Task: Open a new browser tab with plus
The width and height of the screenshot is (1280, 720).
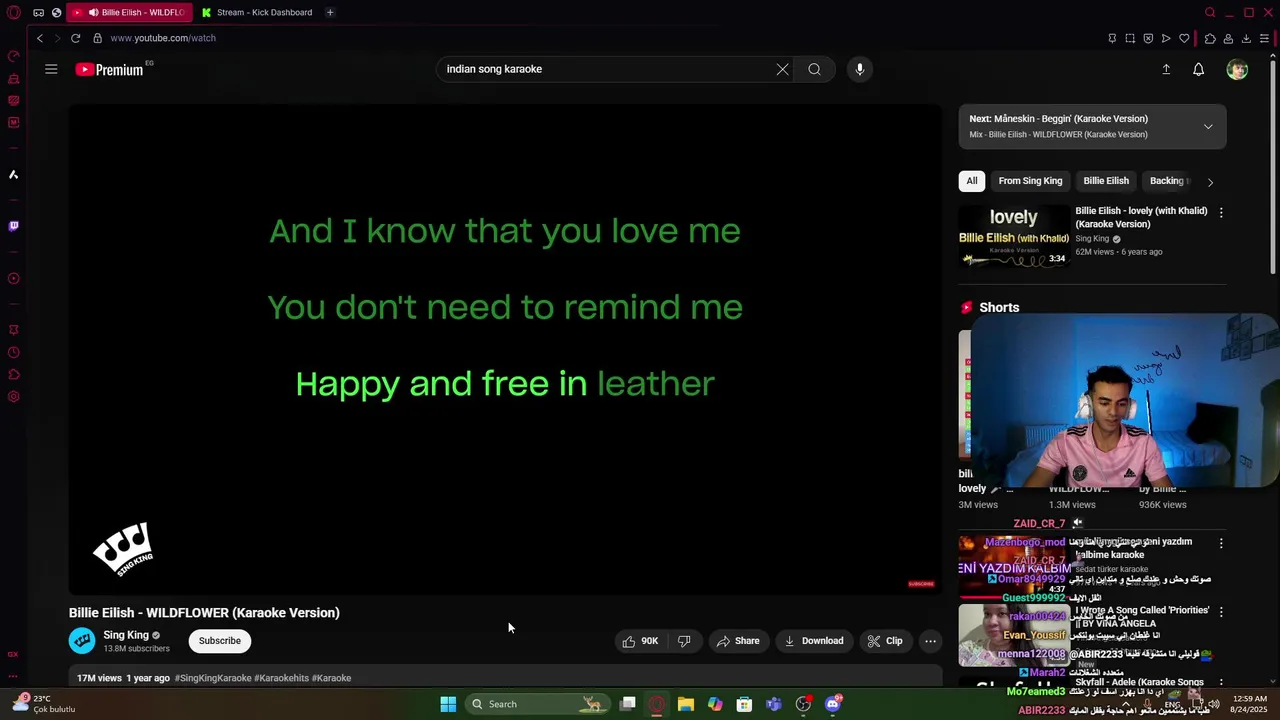Action: click(x=330, y=12)
